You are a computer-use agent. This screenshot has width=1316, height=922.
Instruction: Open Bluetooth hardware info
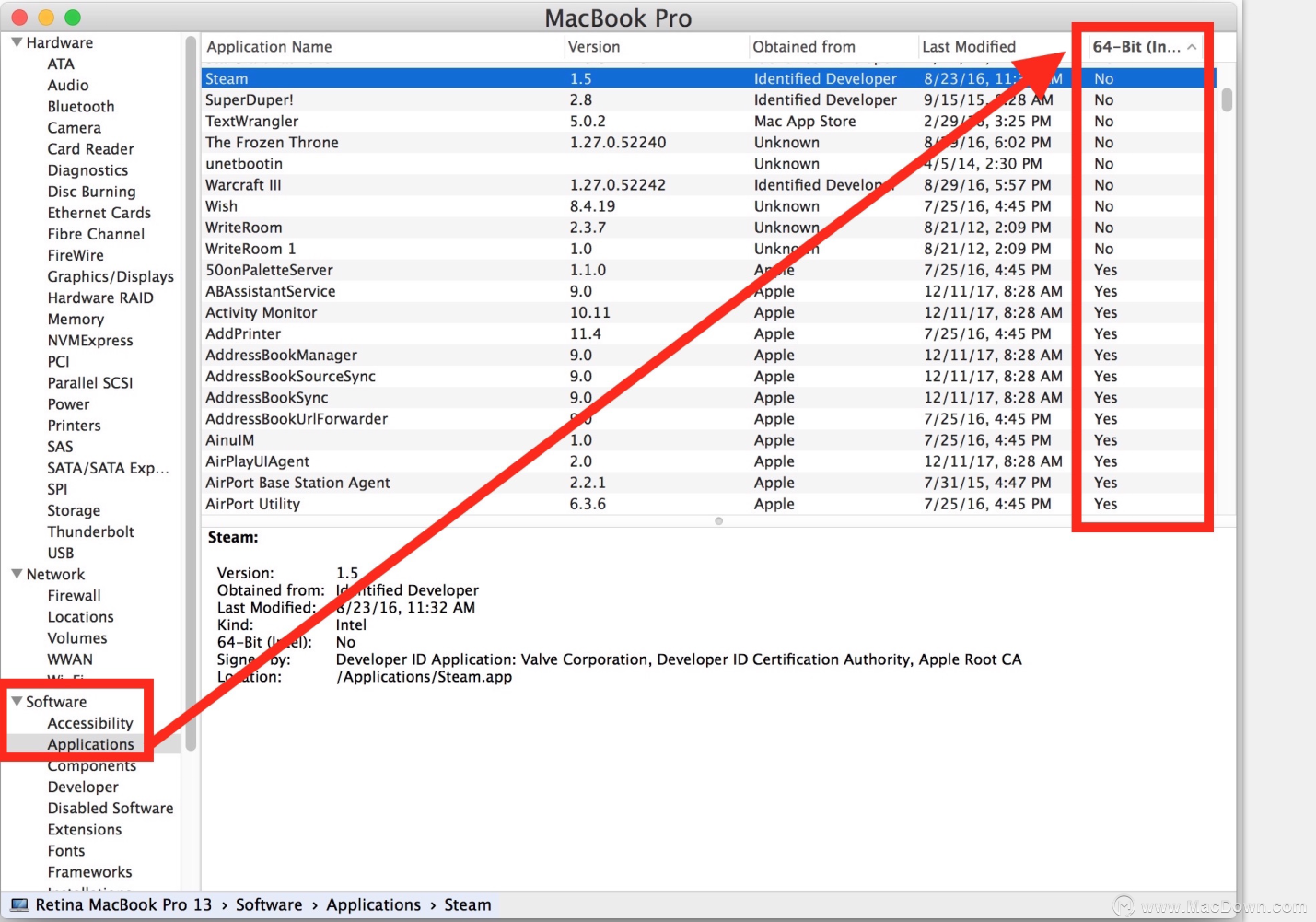tap(81, 106)
